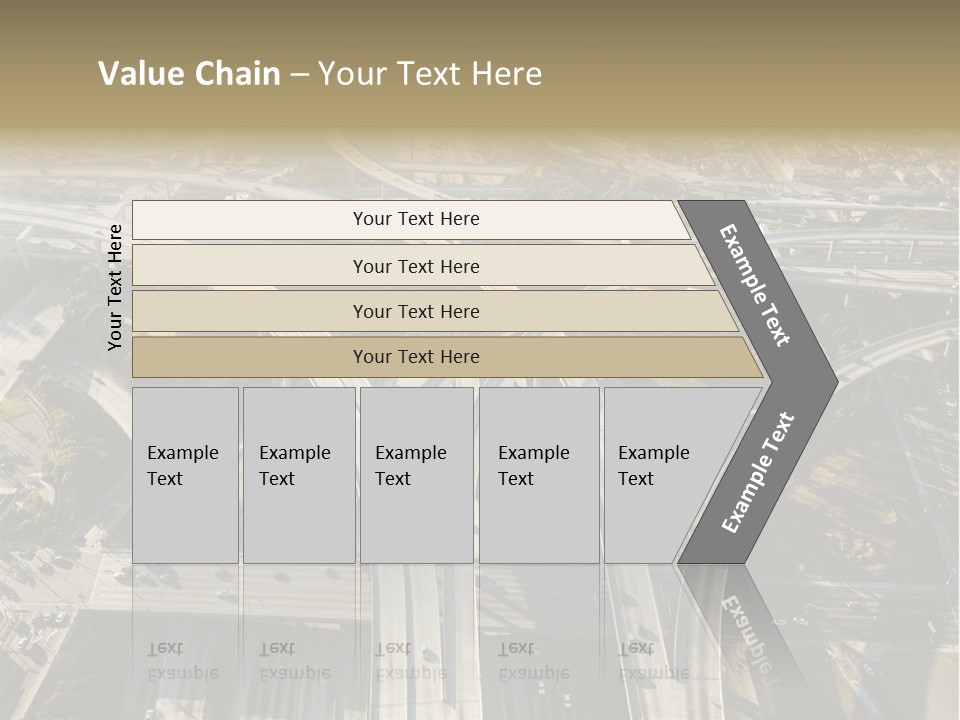Select the darkest tan "Your Text Here" bar

[x=416, y=357]
